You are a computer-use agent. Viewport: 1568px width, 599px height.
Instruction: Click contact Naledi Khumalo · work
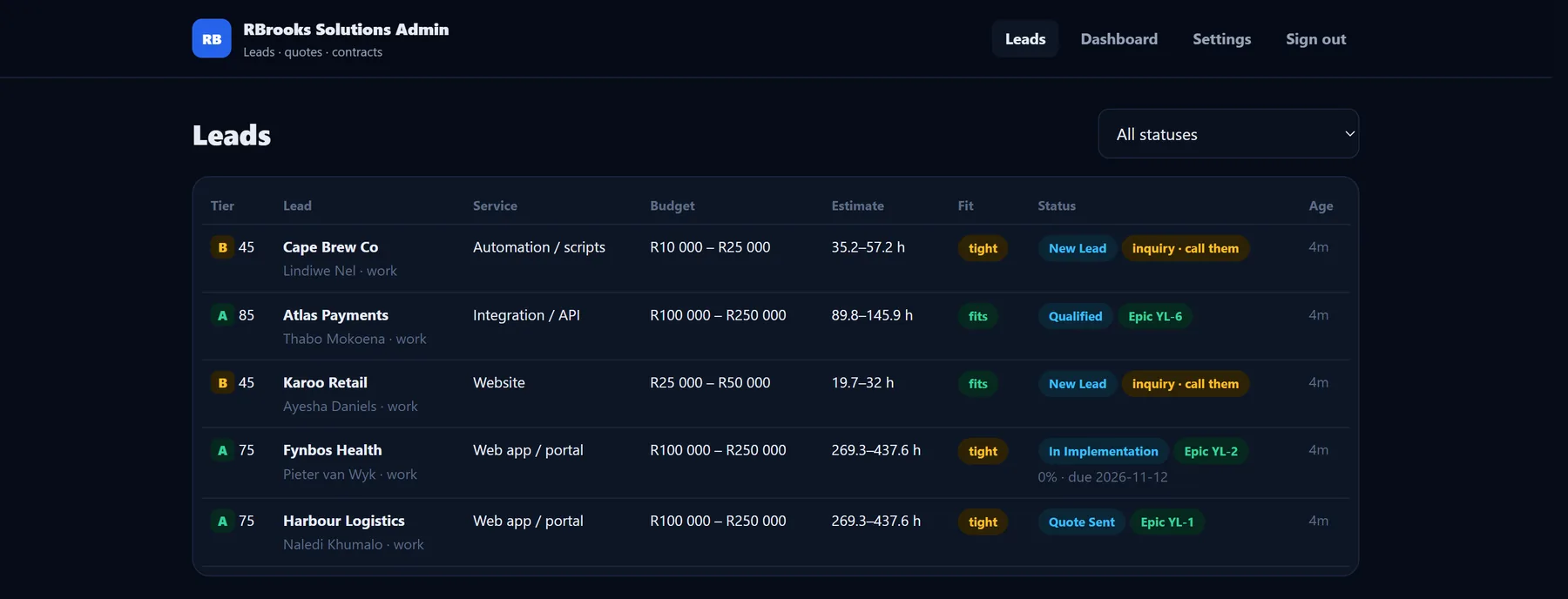coord(354,544)
